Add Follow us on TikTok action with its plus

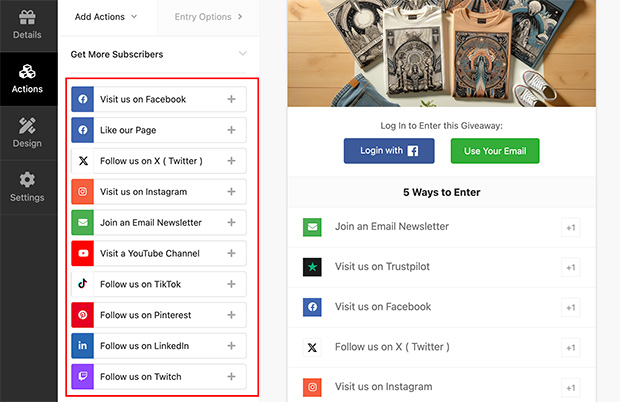coord(231,284)
